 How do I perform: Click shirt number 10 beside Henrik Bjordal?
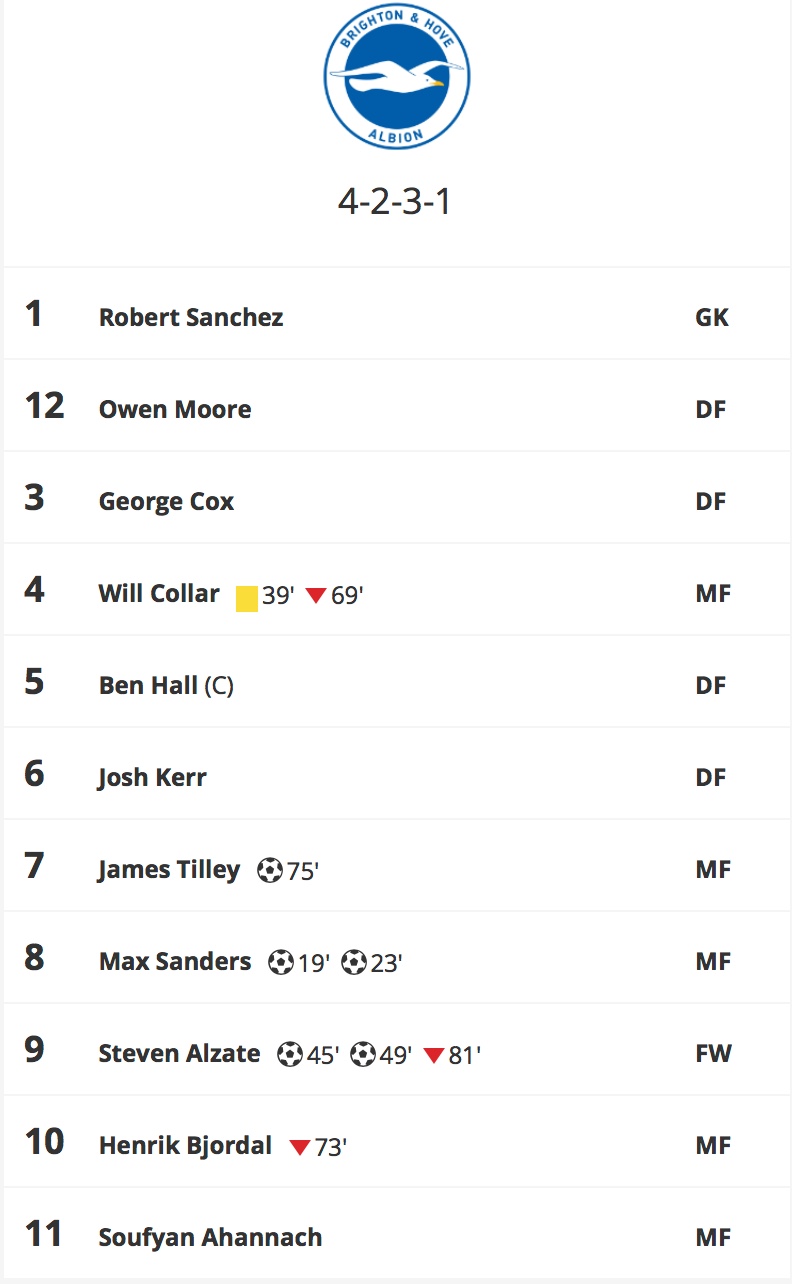[x=44, y=1141]
